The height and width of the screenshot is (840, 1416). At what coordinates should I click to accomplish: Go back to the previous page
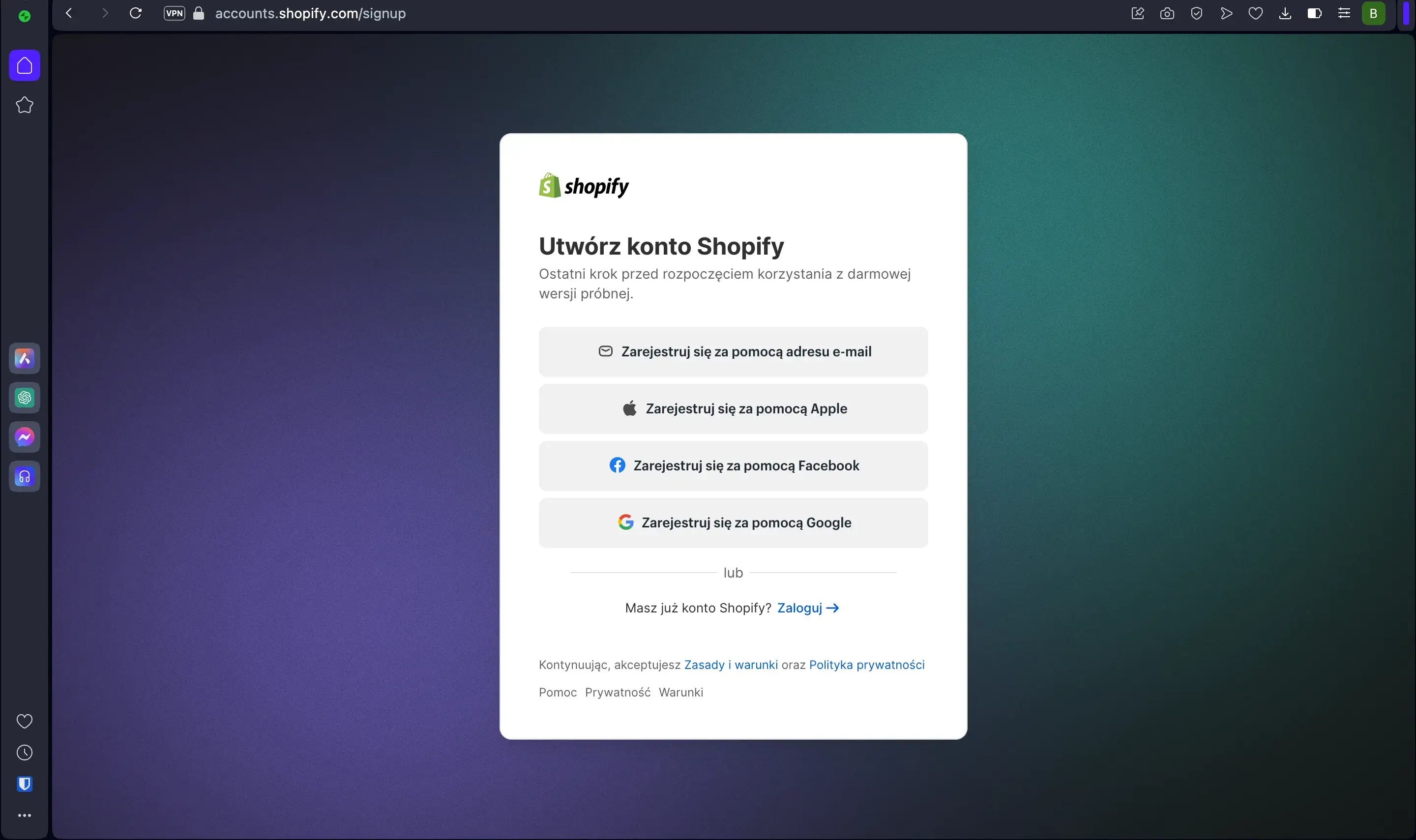tap(69, 13)
